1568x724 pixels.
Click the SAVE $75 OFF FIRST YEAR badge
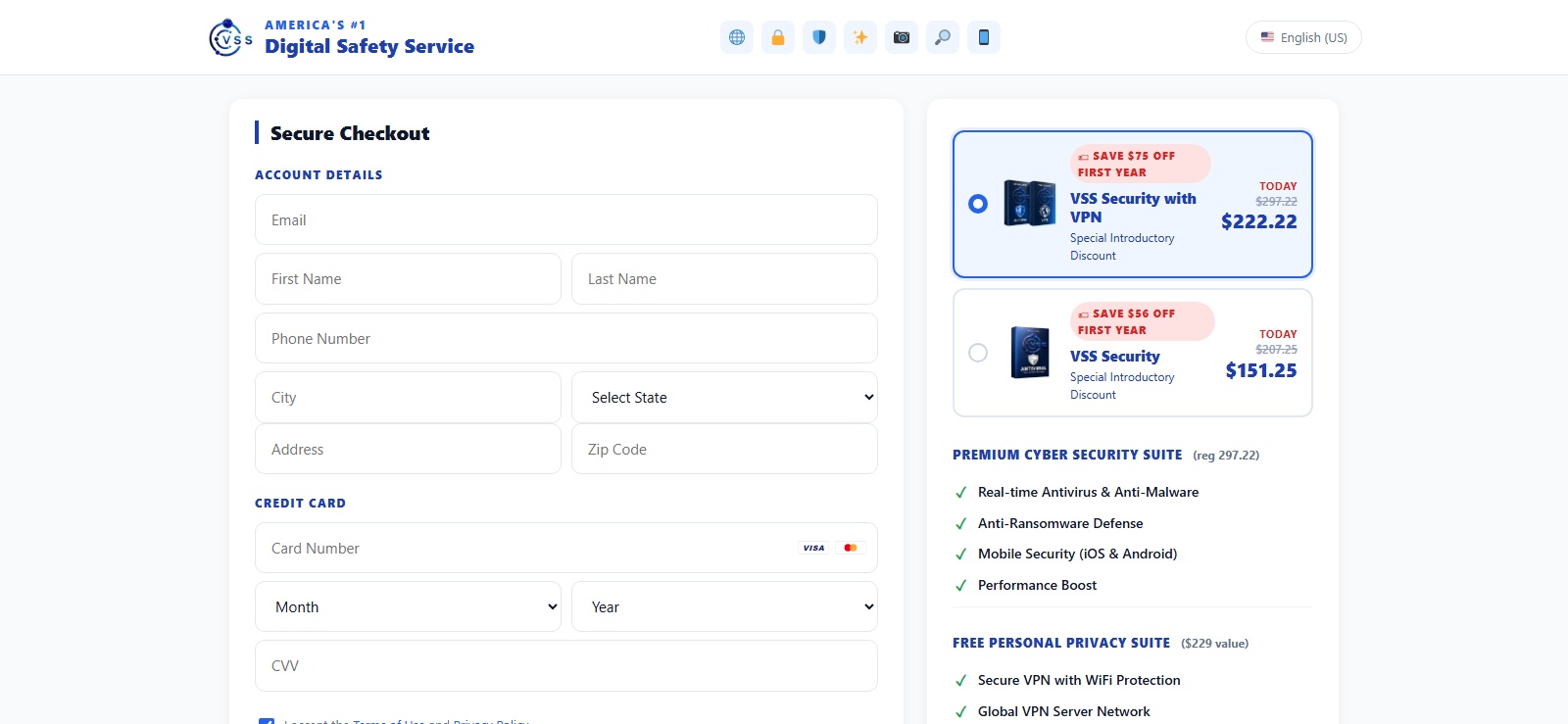(1141, 164)
